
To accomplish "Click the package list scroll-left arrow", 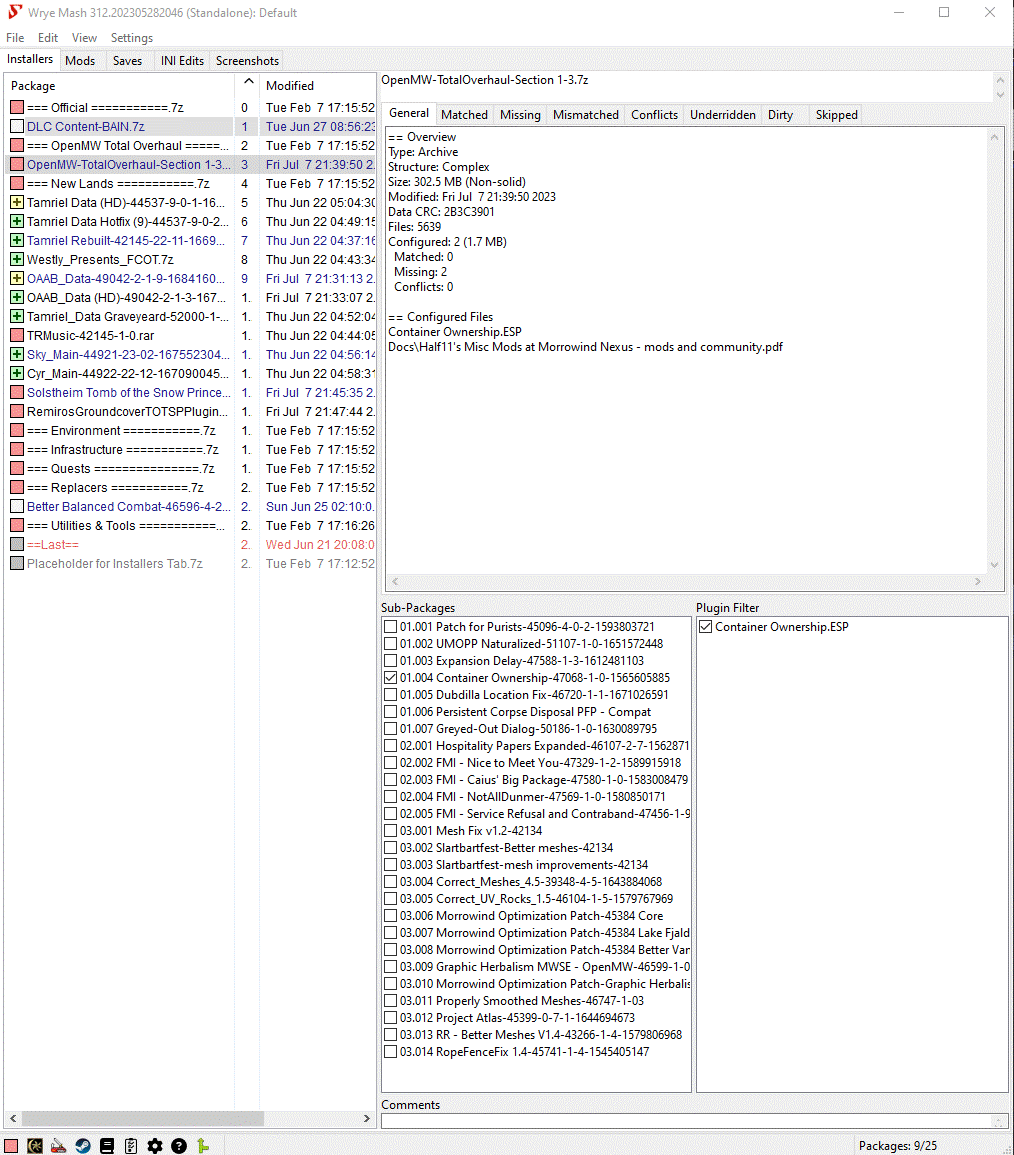I will coord(13,1118).
